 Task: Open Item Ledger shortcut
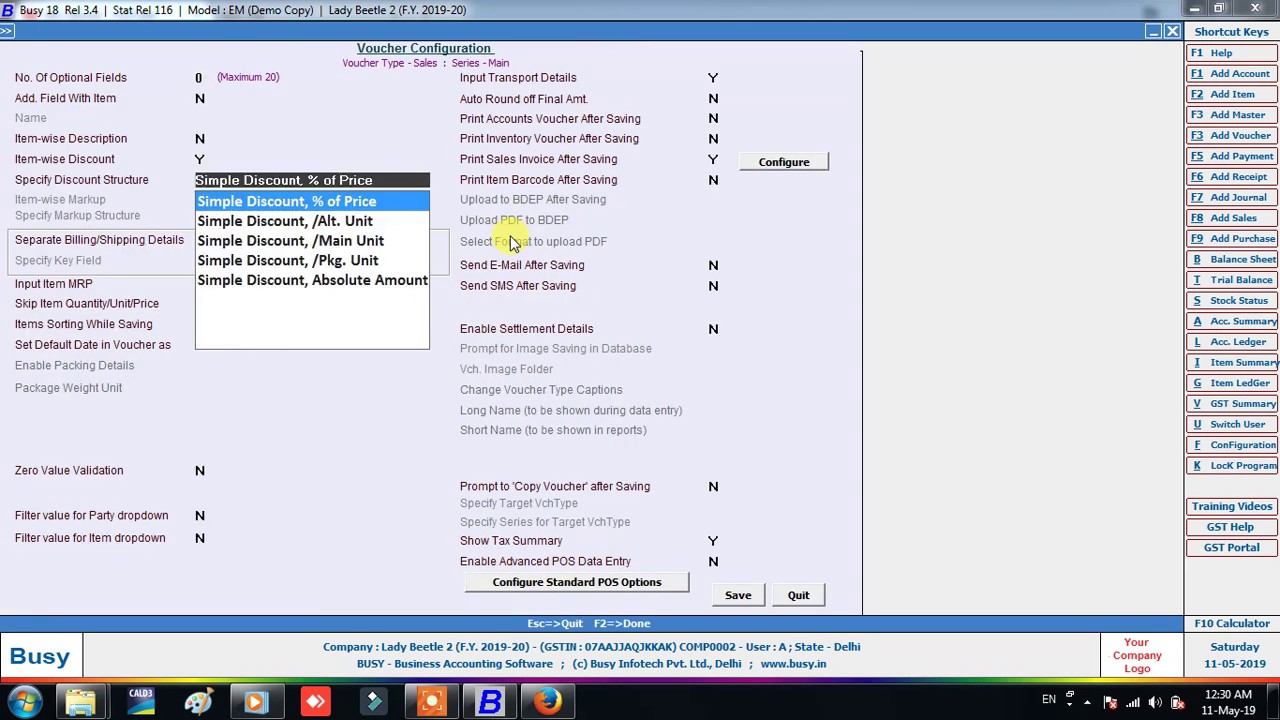click(1232, 383)
